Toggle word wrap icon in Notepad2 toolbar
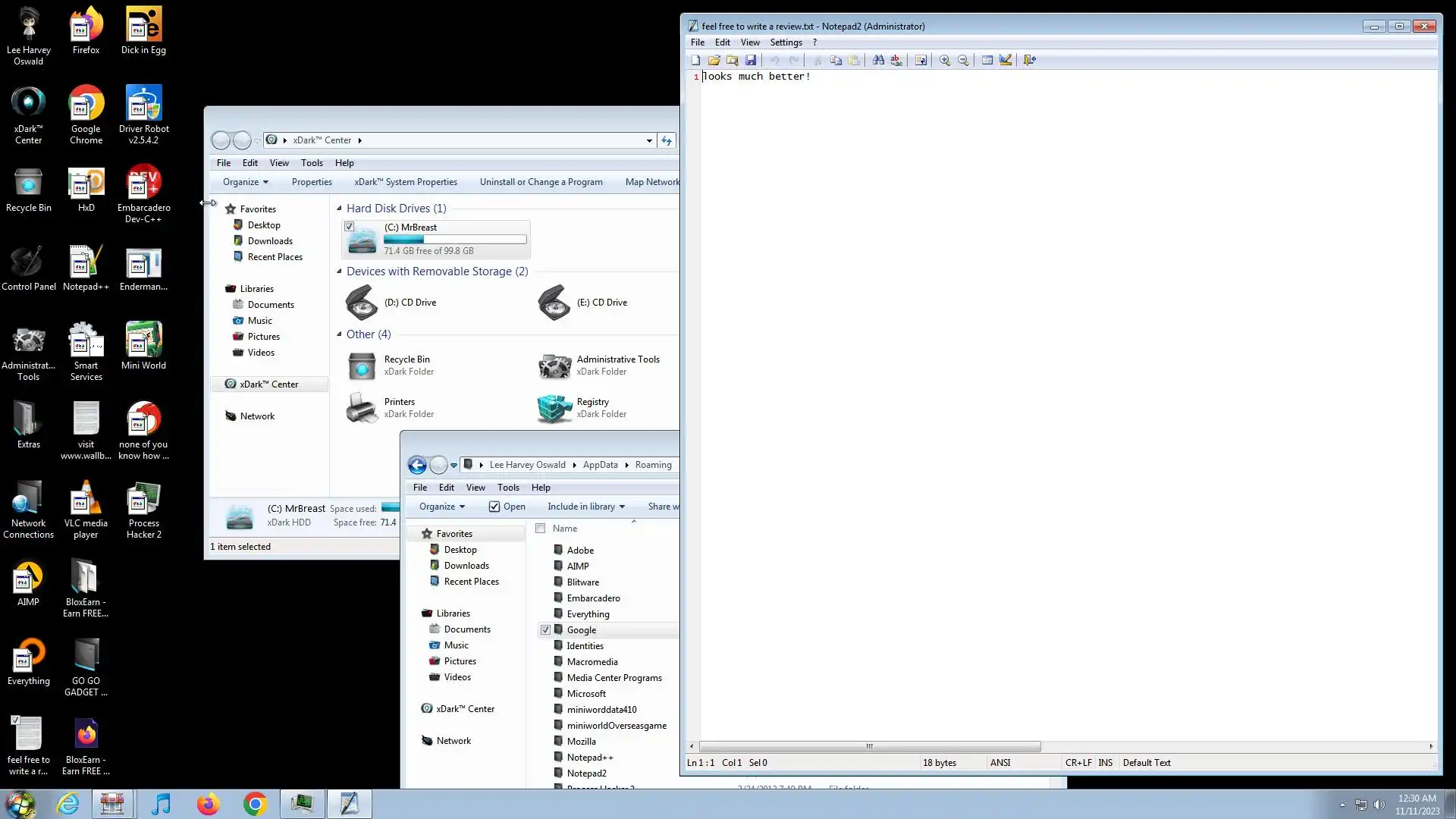Image resolution: width=1456 pixels, height=819 pixels. coord(921,60)
